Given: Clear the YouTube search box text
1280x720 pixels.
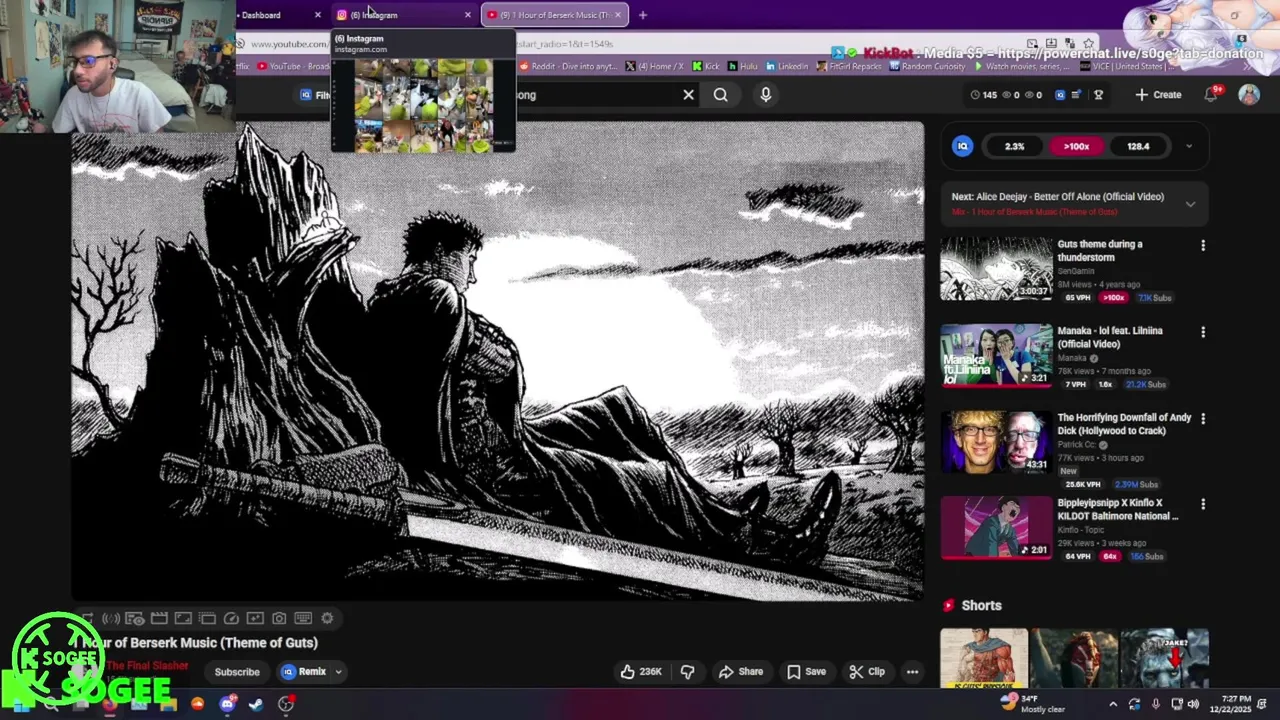Looking at the screenshot, I should pos(688,95).
